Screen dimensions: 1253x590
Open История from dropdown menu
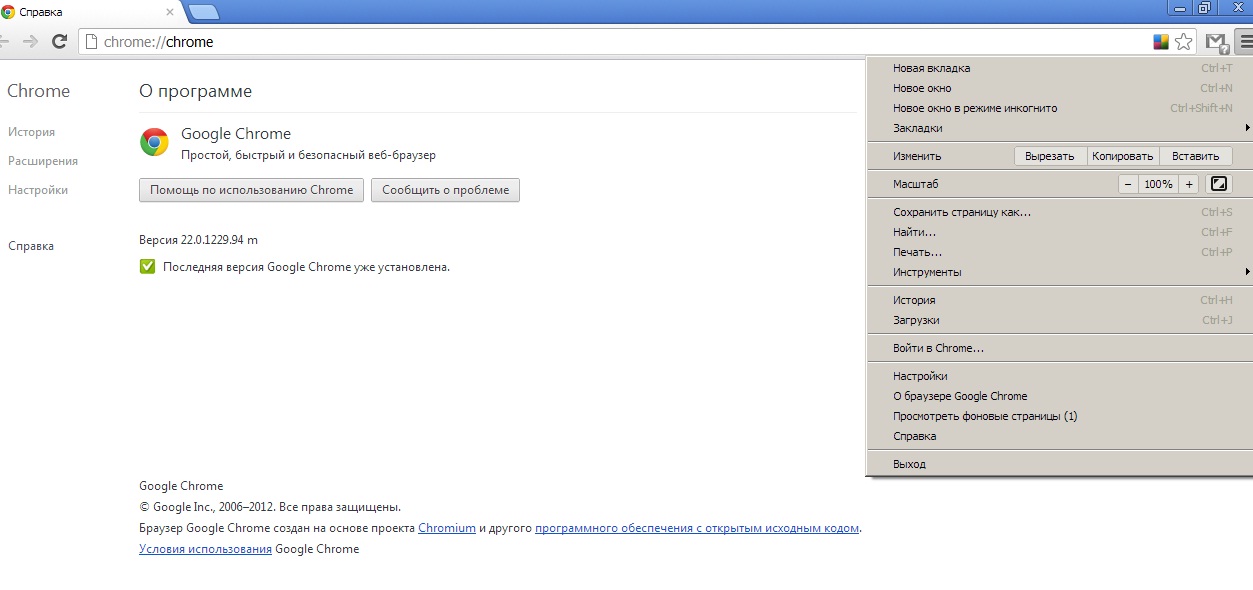pos(1058,300)
